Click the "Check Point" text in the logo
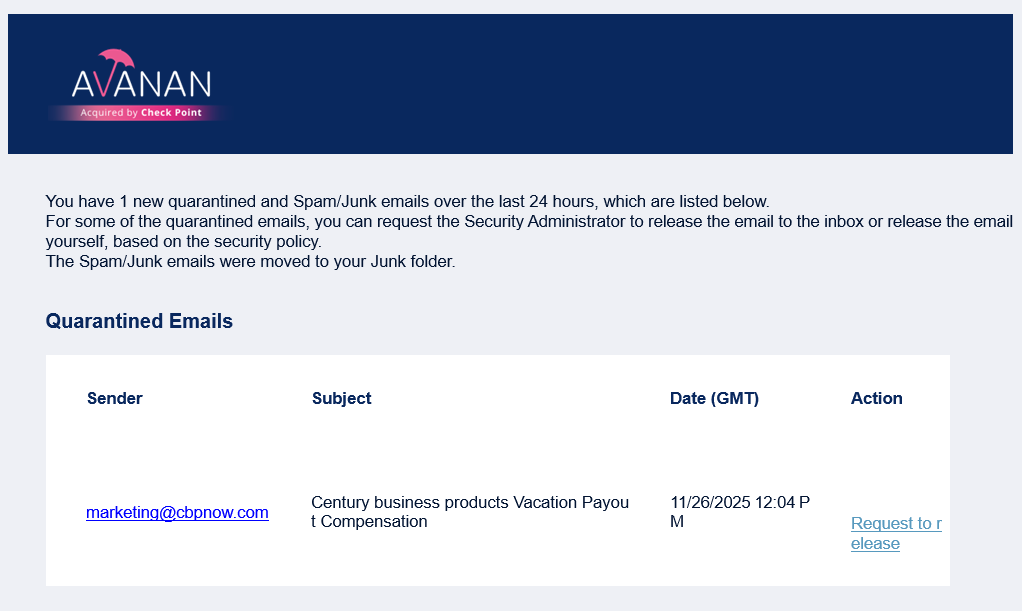The width and height of the screenshot is (1022, 611). [171, 113]
